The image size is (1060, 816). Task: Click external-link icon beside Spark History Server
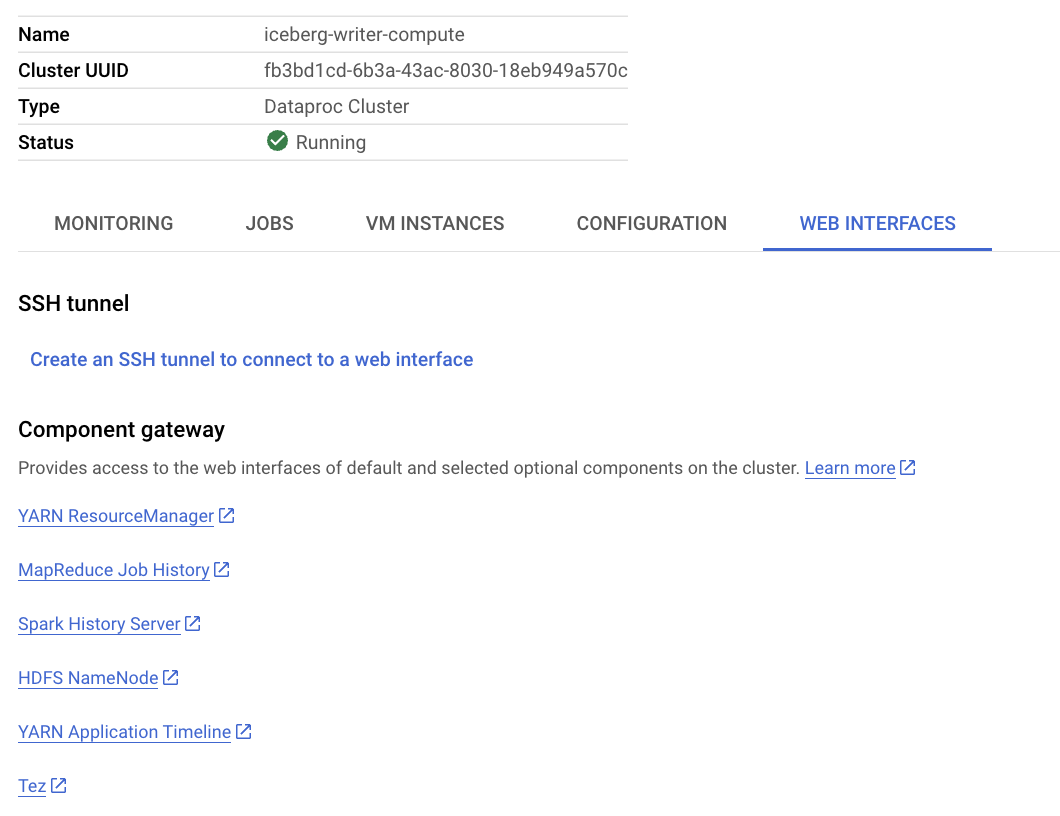(x=193, y=624)
